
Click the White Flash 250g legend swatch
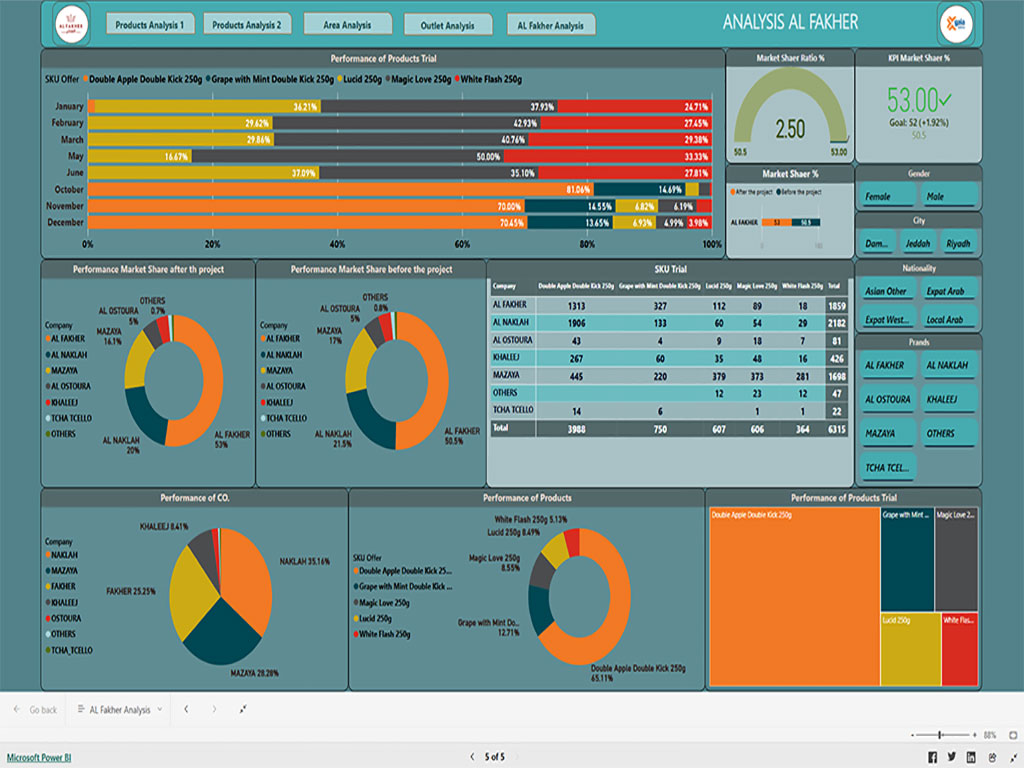tap(458, 79)
